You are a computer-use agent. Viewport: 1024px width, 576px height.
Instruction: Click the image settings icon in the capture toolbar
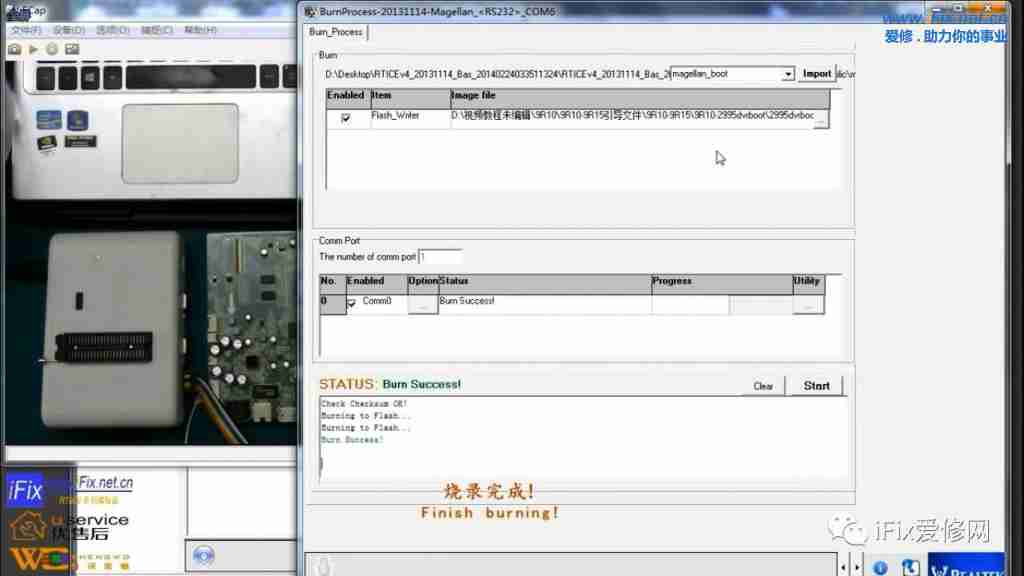tap(72, 48)
